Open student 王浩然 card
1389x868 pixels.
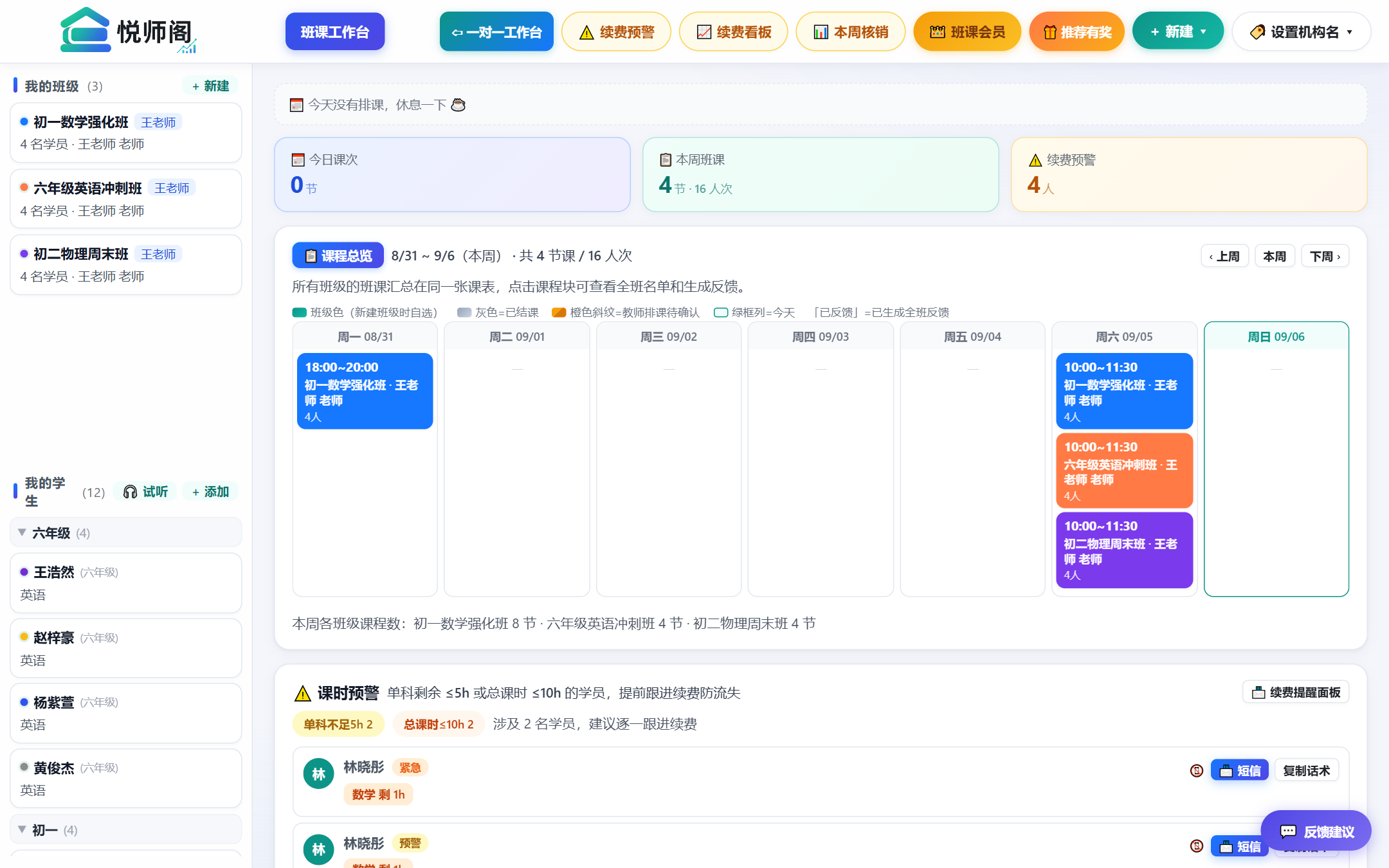click(126, 583)
